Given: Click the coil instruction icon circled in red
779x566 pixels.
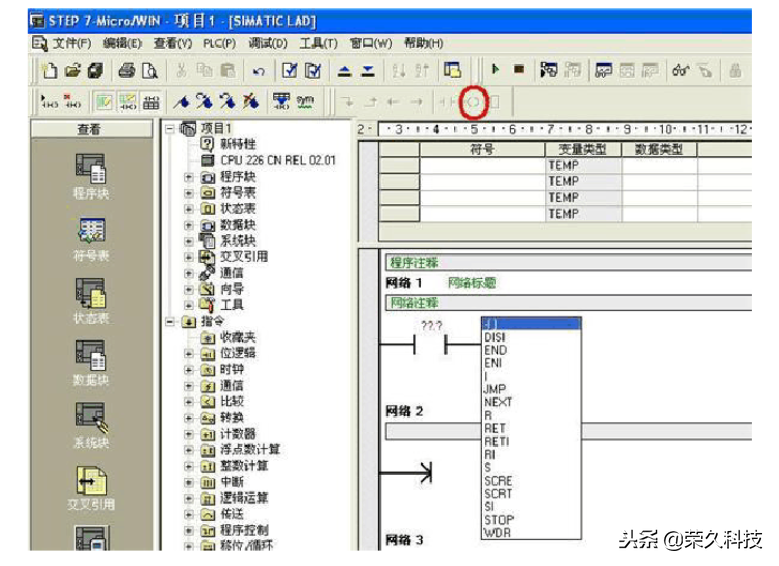Looking at the screenshot, I should tap(472, 101).
